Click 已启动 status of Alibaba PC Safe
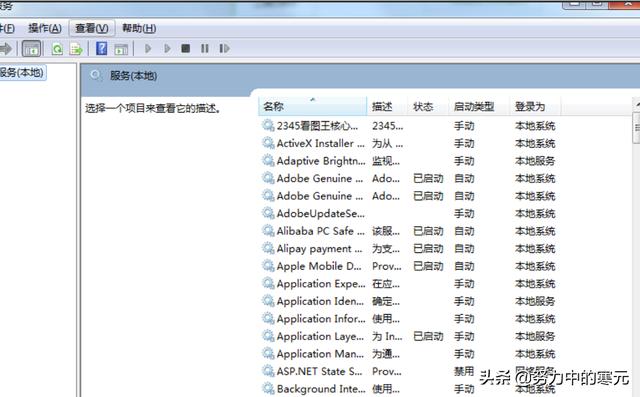640x397 pixels. coord(428,231)
